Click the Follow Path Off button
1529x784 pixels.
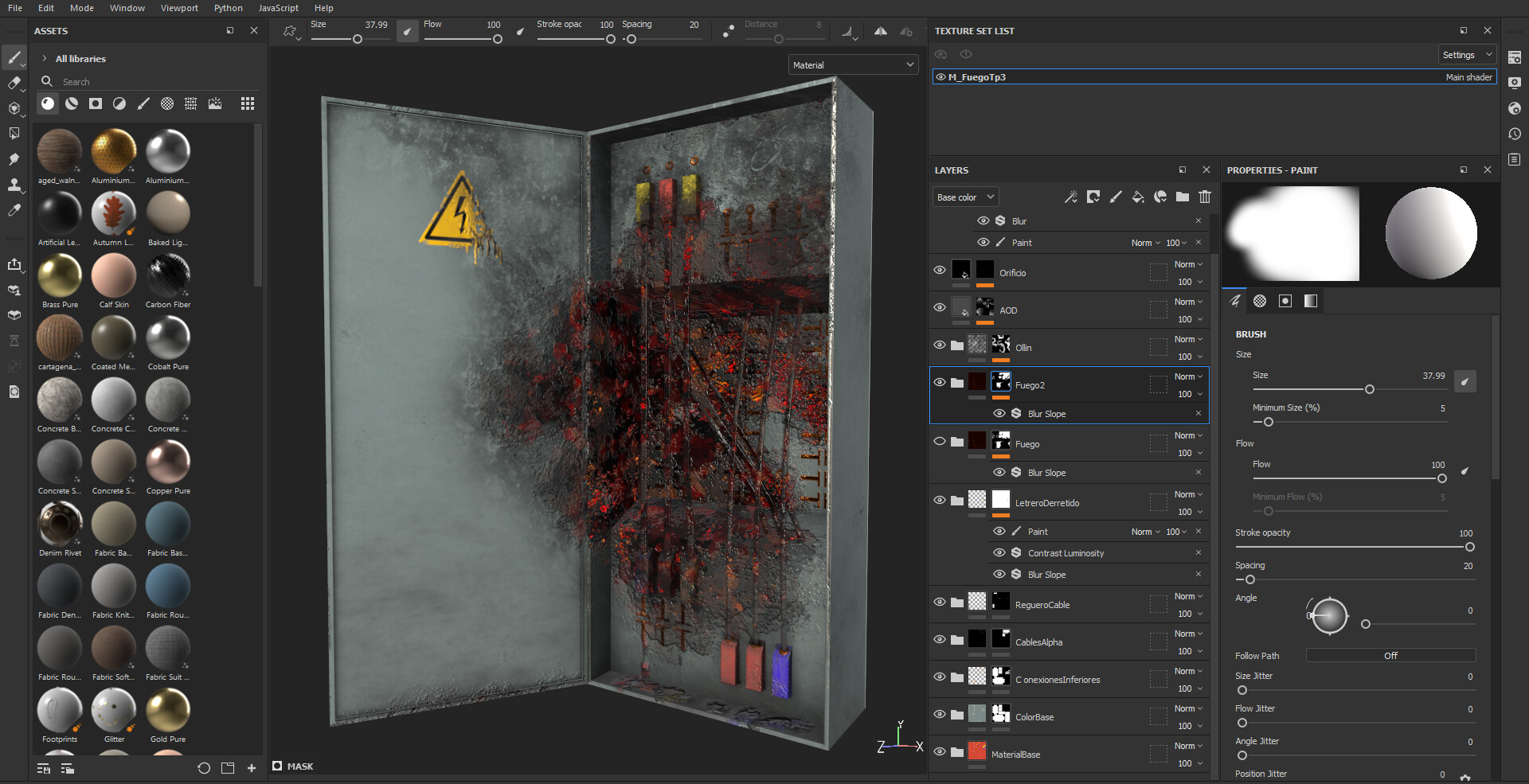[x=1390, y=656]
